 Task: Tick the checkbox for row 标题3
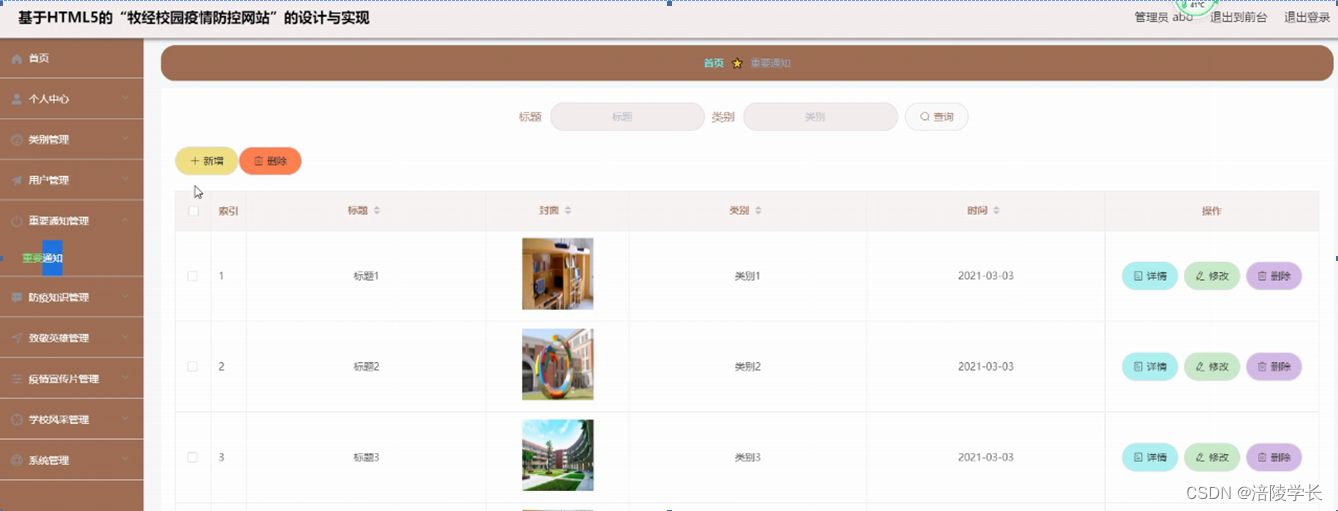tap(193, 457)
